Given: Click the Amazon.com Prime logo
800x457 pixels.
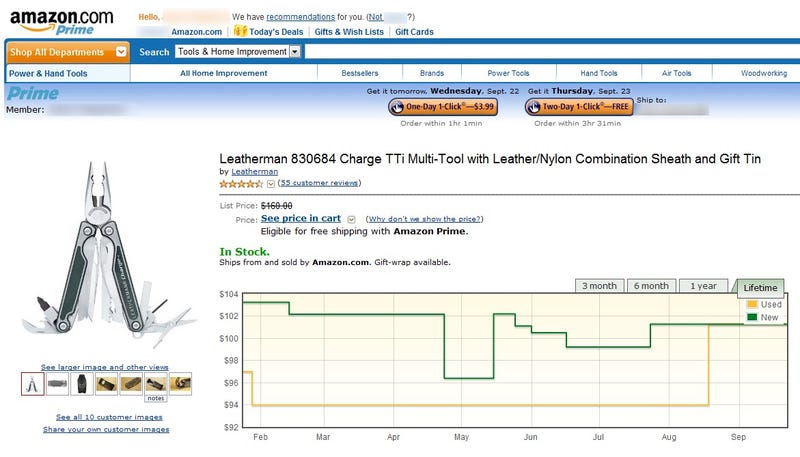Looking at the screenshot, I should 61,23.
